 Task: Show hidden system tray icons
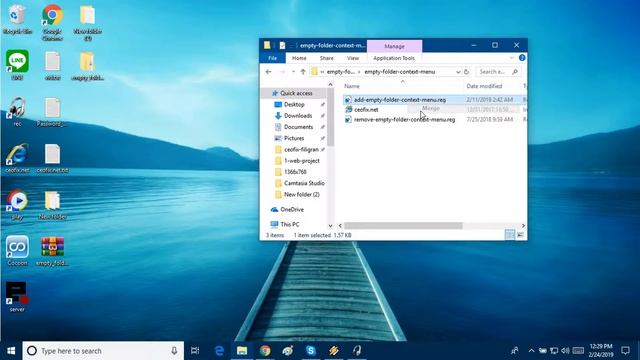(531, 351)
